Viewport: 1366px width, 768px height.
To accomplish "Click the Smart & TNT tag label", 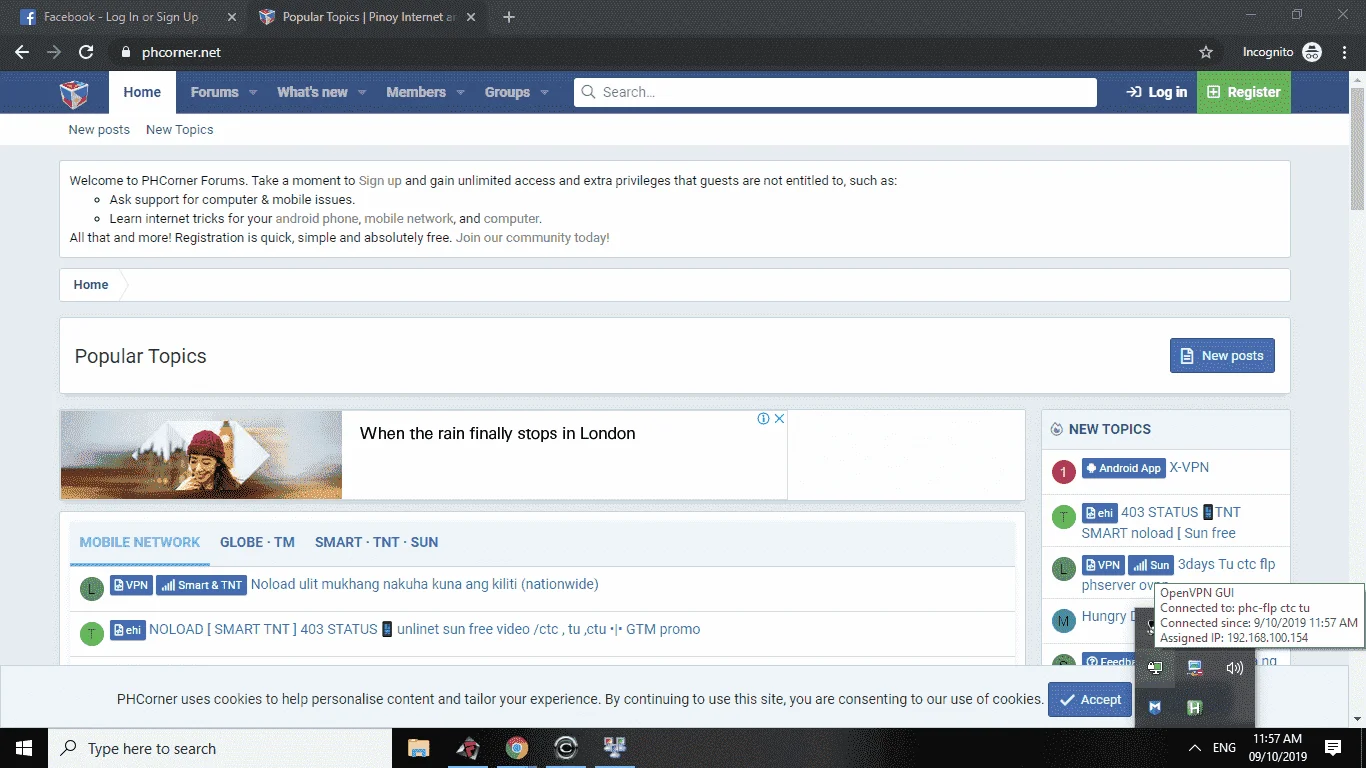I will (201, 585).
